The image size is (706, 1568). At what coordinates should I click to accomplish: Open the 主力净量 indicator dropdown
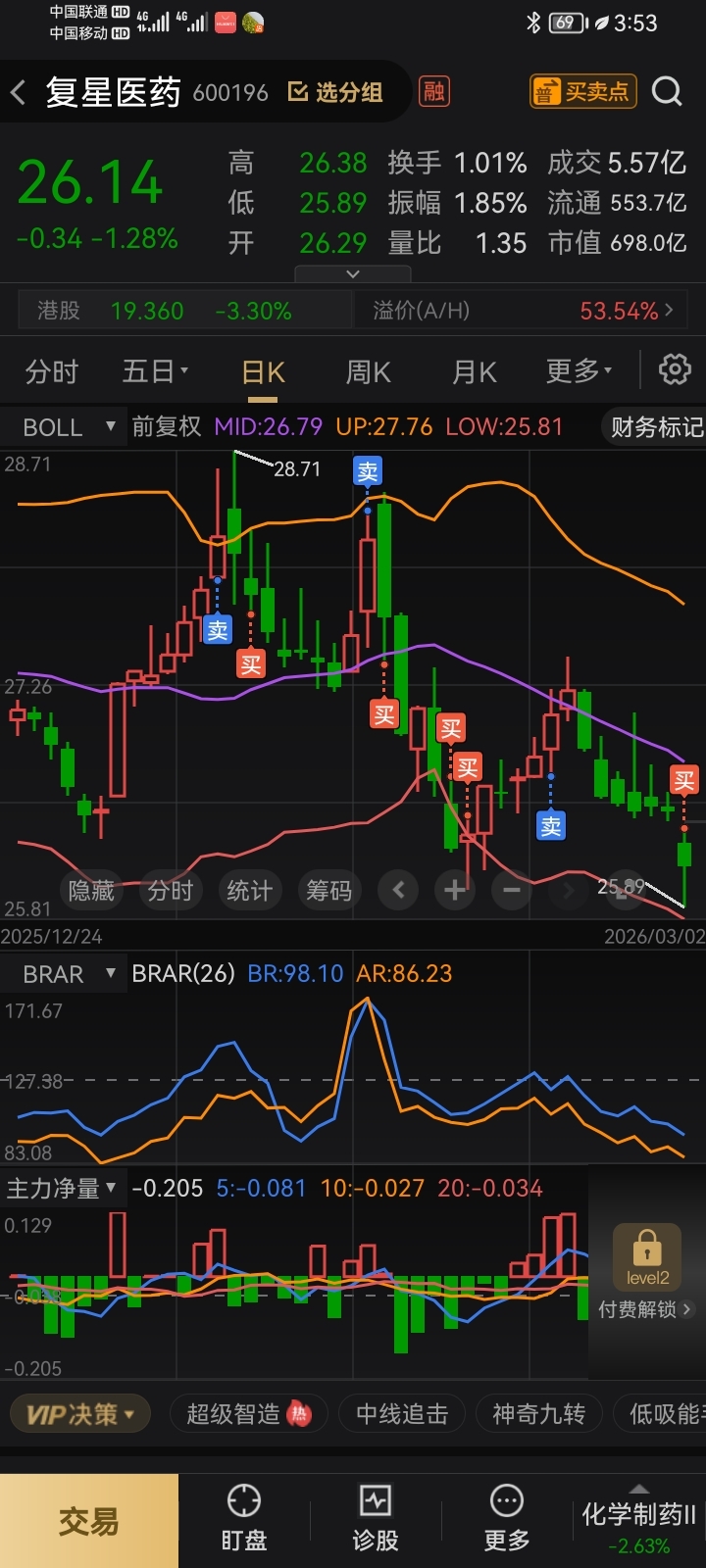point(61,1189)
